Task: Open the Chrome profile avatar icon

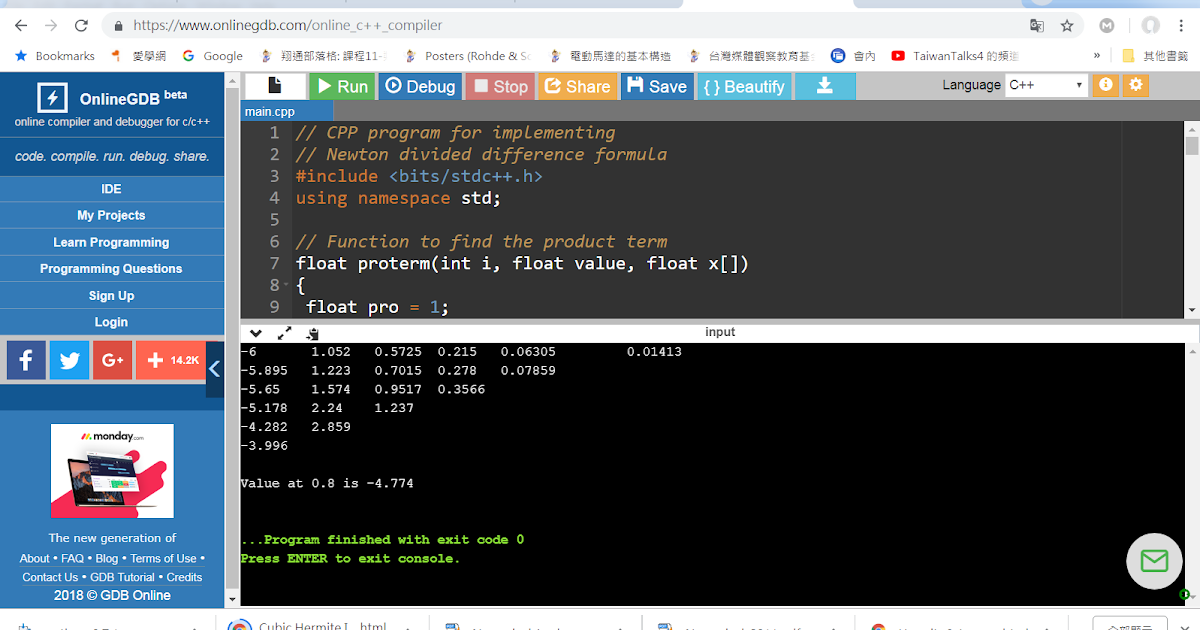Action: (x=1151, y=25)
